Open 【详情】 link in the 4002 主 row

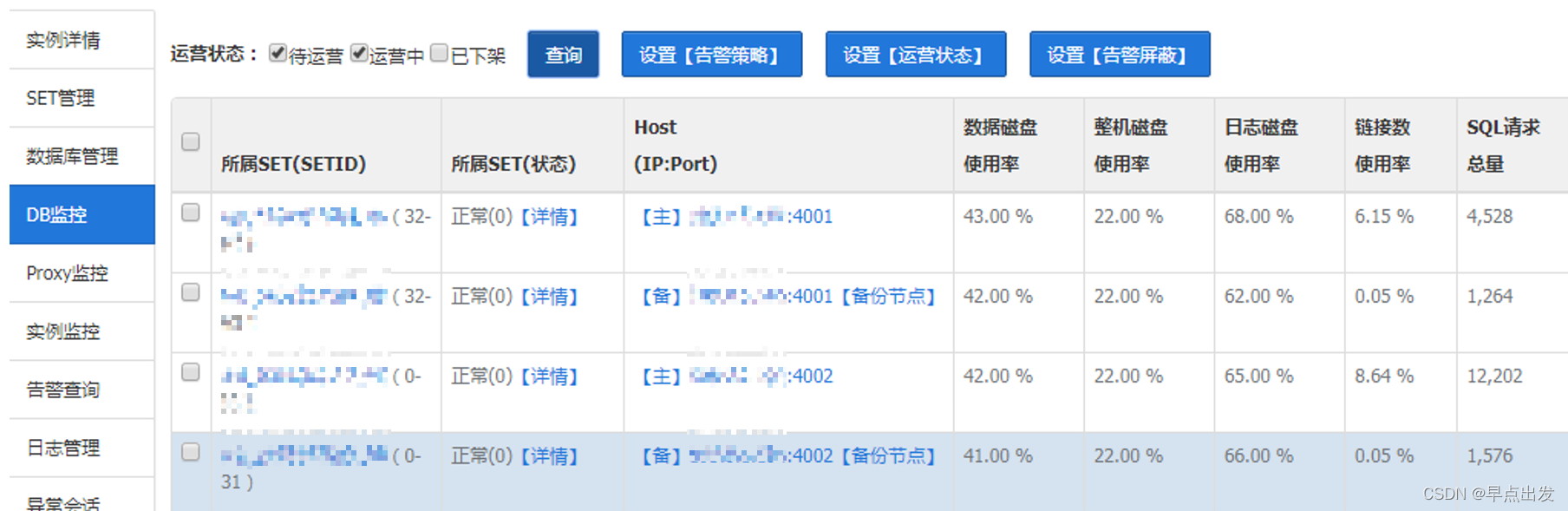point(550,377)
